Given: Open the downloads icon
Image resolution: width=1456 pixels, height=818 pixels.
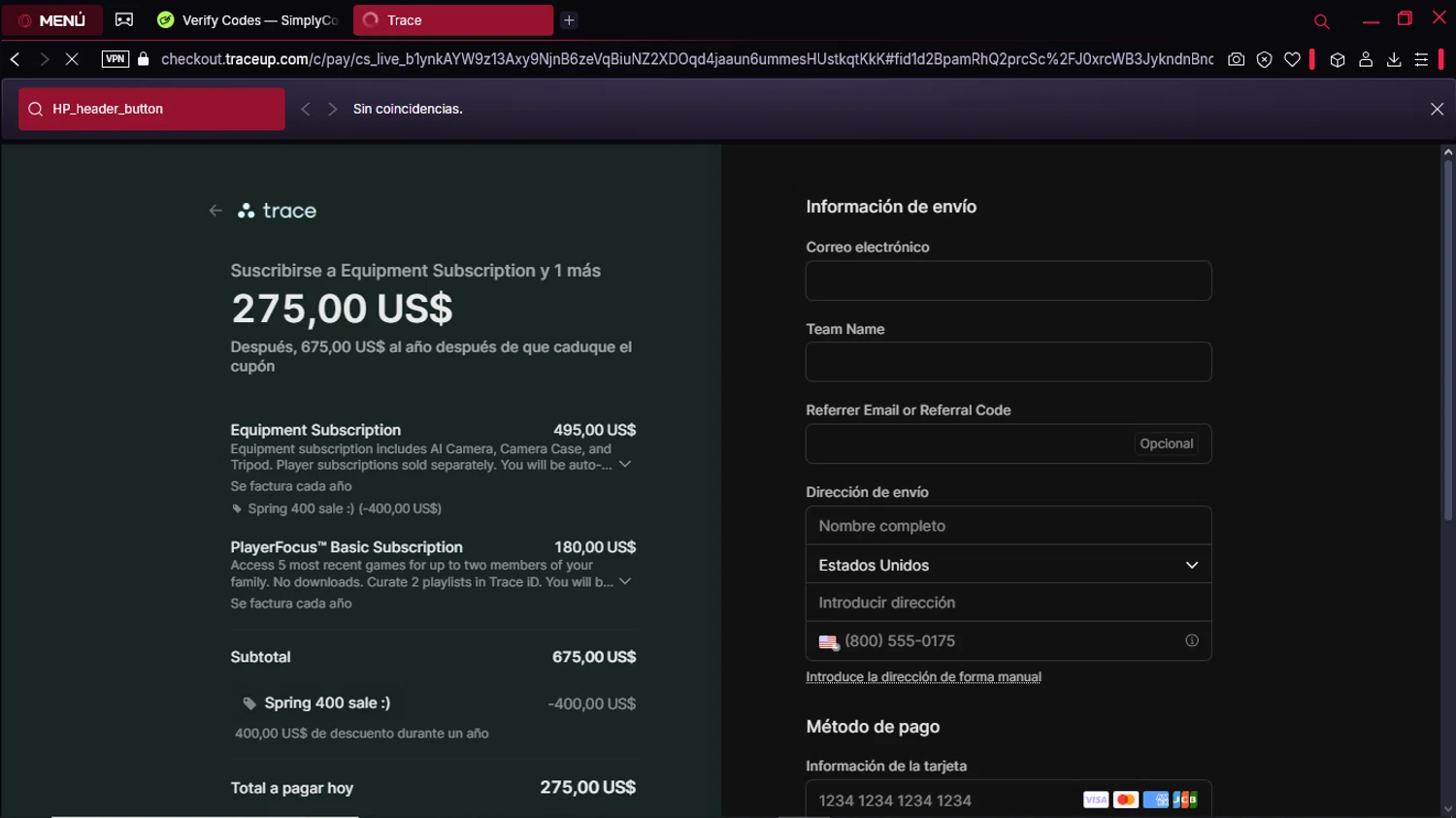Looking at the screenshot, I should [1394, 59].
